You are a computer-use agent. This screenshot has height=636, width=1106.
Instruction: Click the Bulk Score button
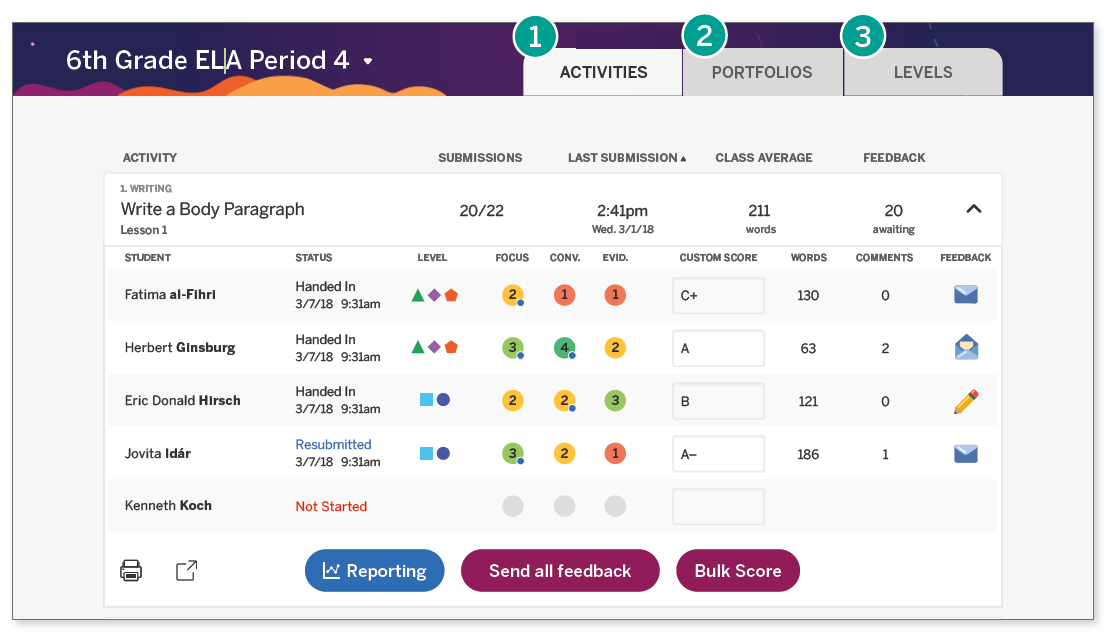coord(737,571)
